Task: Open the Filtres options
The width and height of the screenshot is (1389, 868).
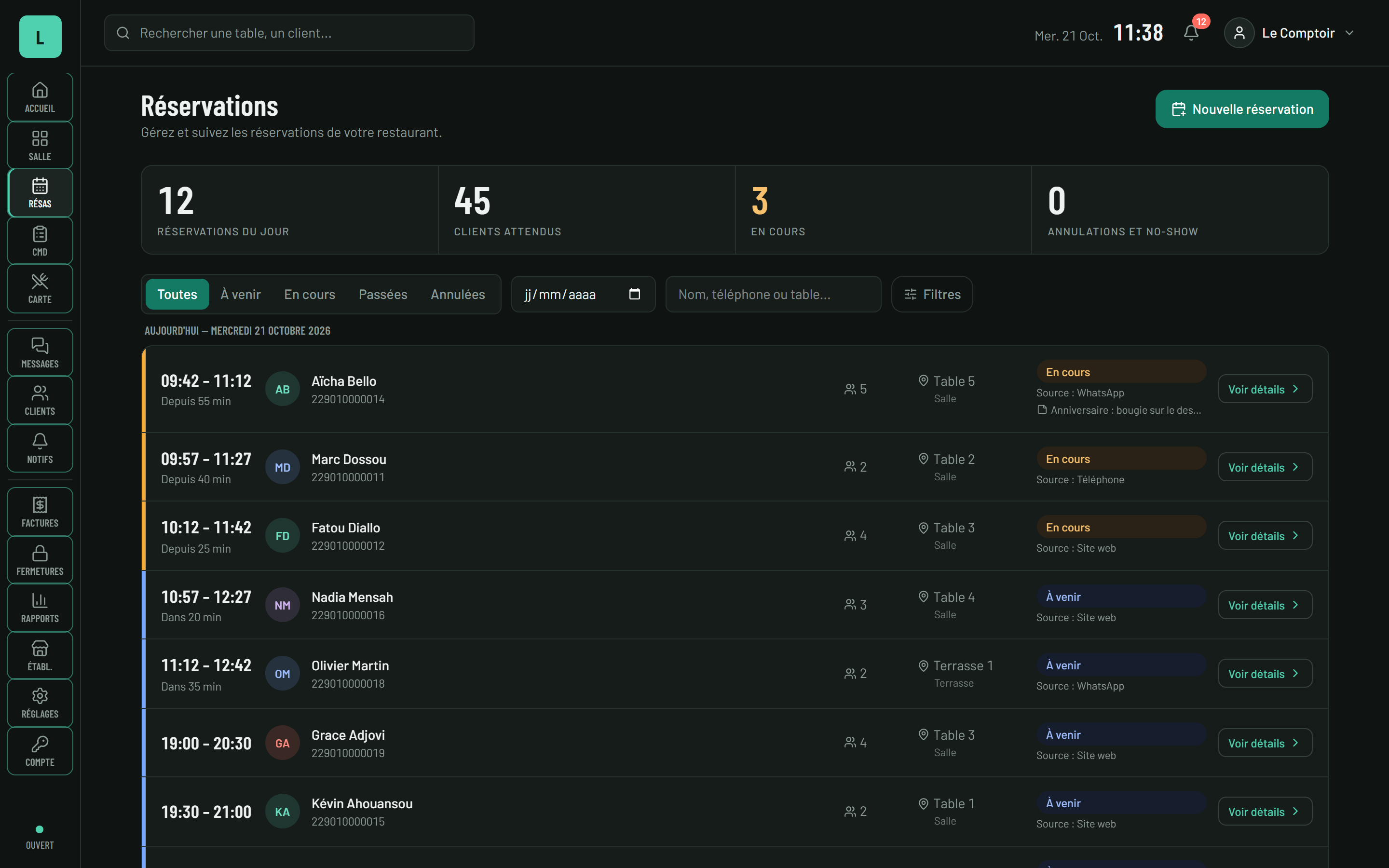Action: 932,295
